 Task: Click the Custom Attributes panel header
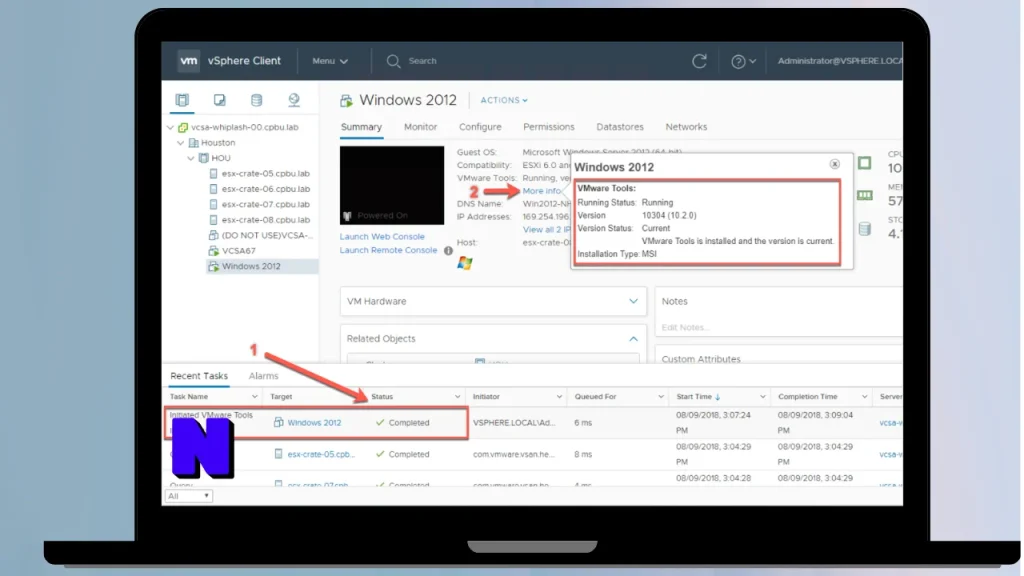coord(701,359)
